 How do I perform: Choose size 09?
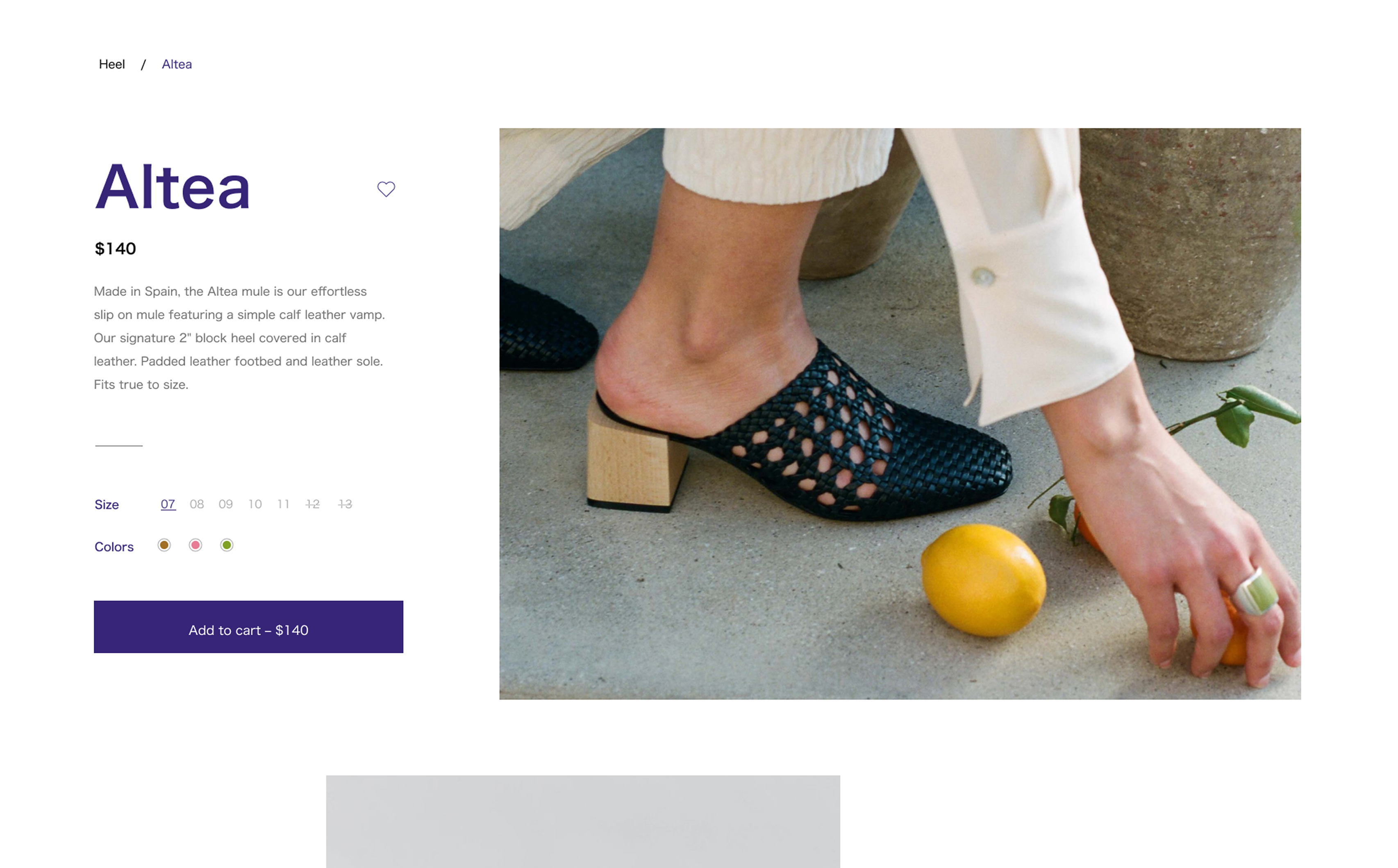pyautogui.click(x=226, y=504)
